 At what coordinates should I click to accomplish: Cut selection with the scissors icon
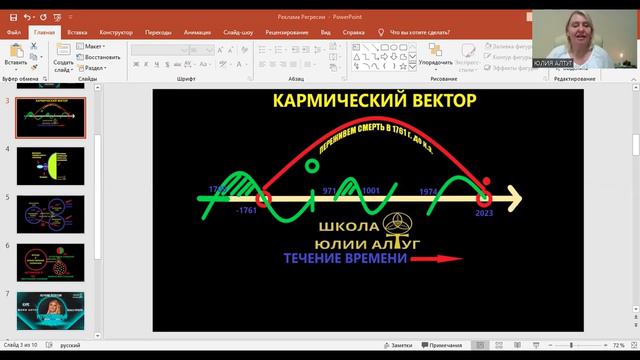34,46
